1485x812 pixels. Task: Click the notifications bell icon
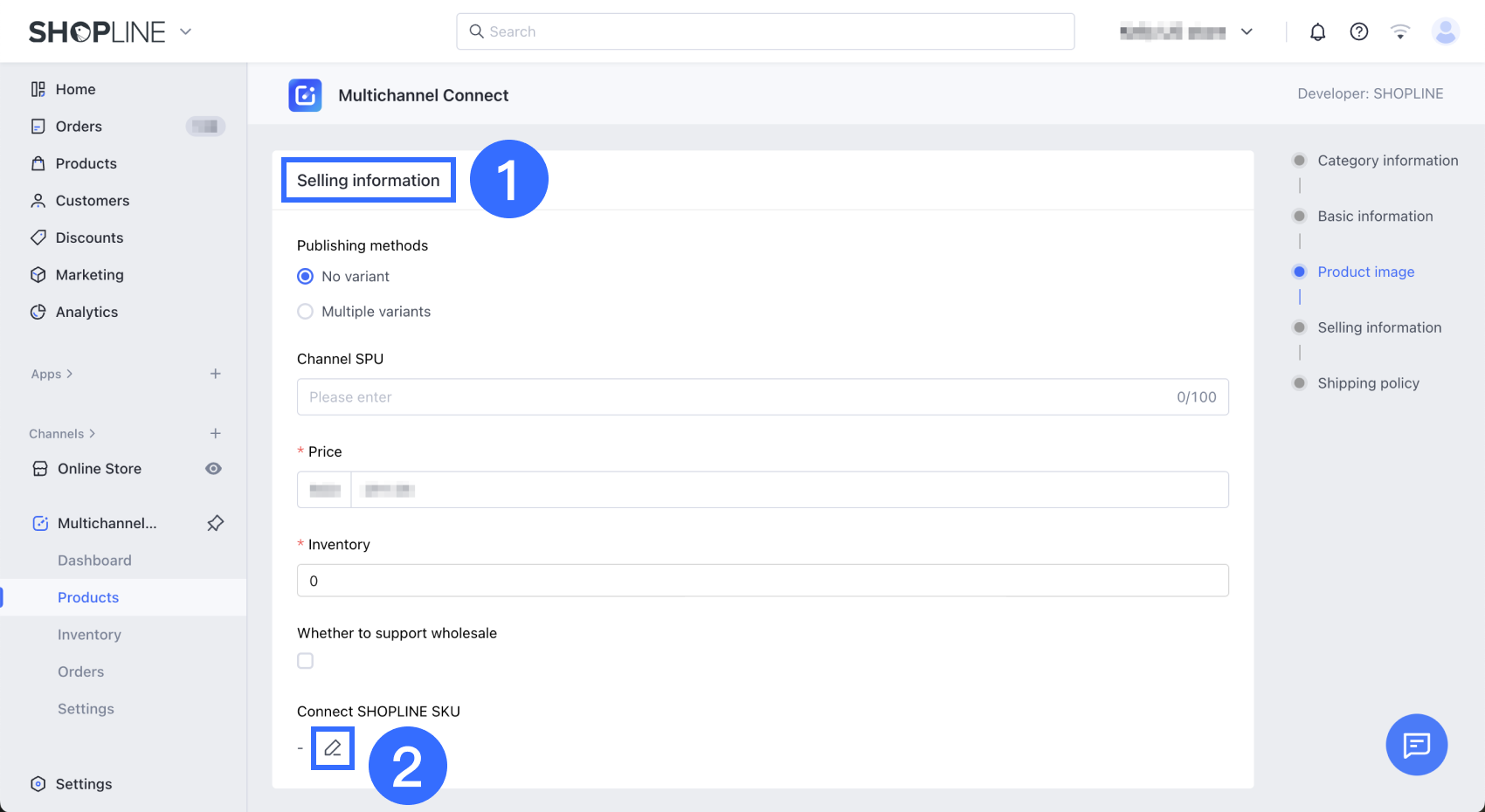[1317, 32]
